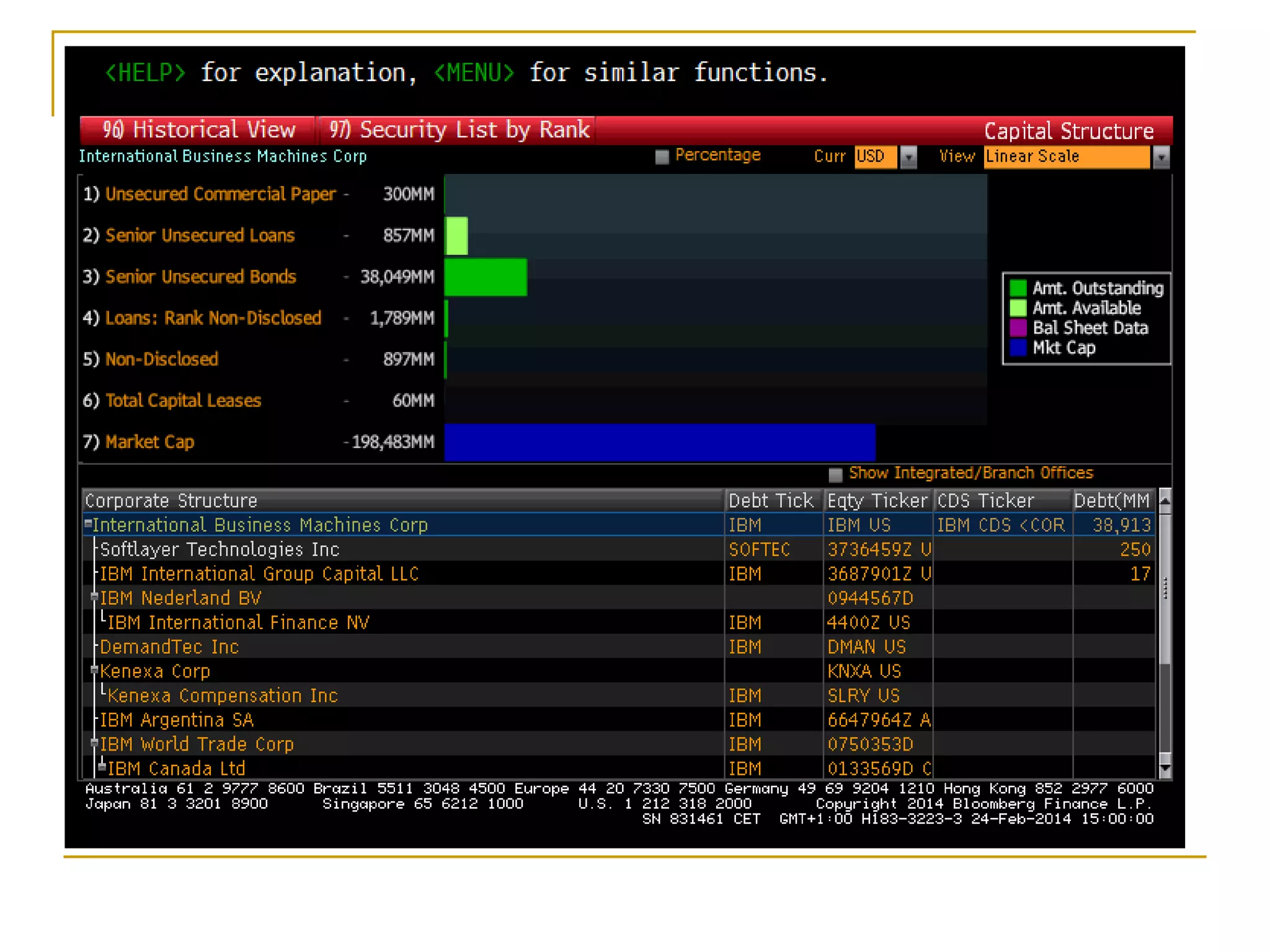Click the green Senior Unsecured Bonds bar
This screenshot has height=952, width=1270.
(x=486, y=277)
